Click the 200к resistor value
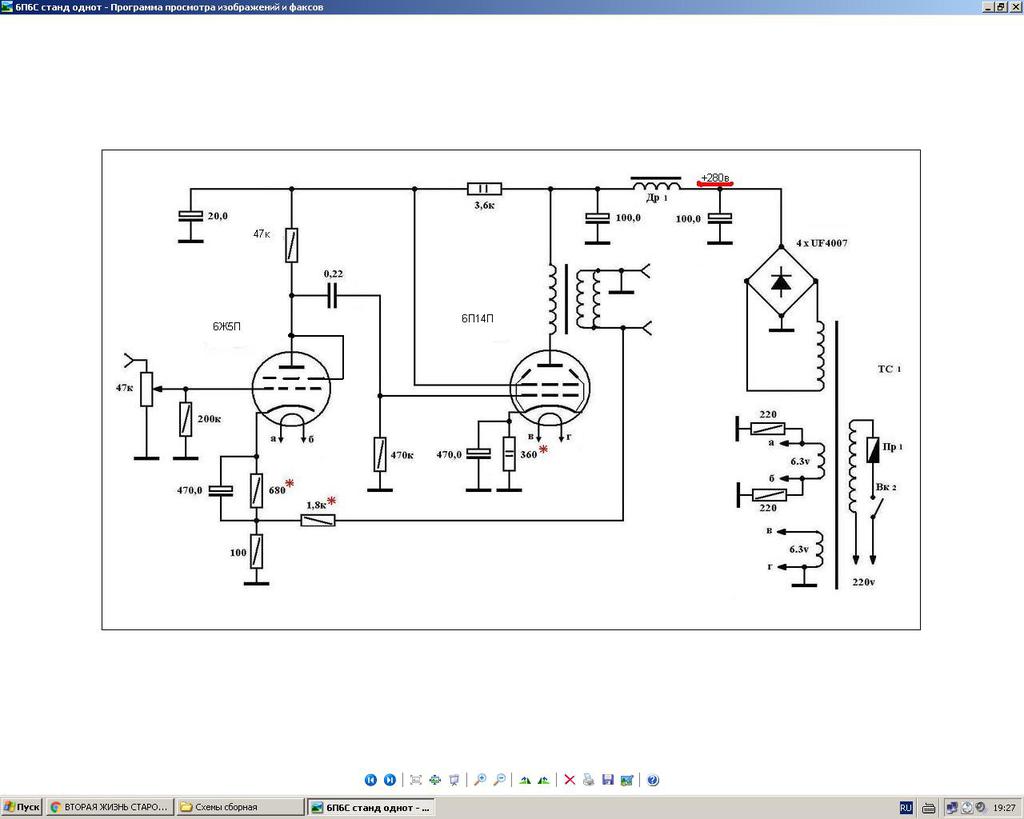Image resolution: width=1024 pixels, height=819 pixels. point(209,419)
